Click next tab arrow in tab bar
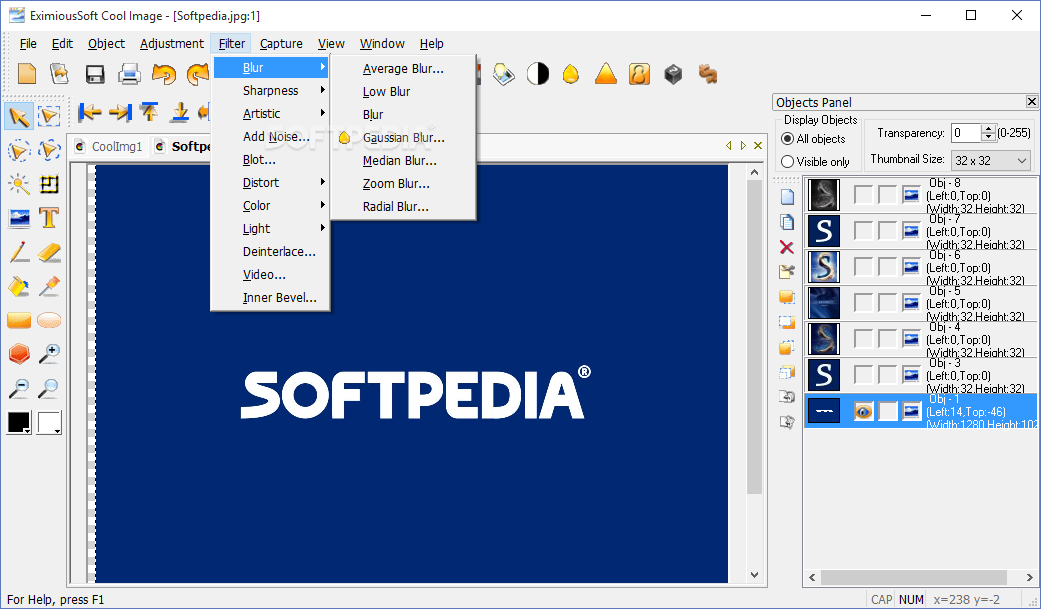This screenshot has width=1041, height=609. tap(743, 145)
